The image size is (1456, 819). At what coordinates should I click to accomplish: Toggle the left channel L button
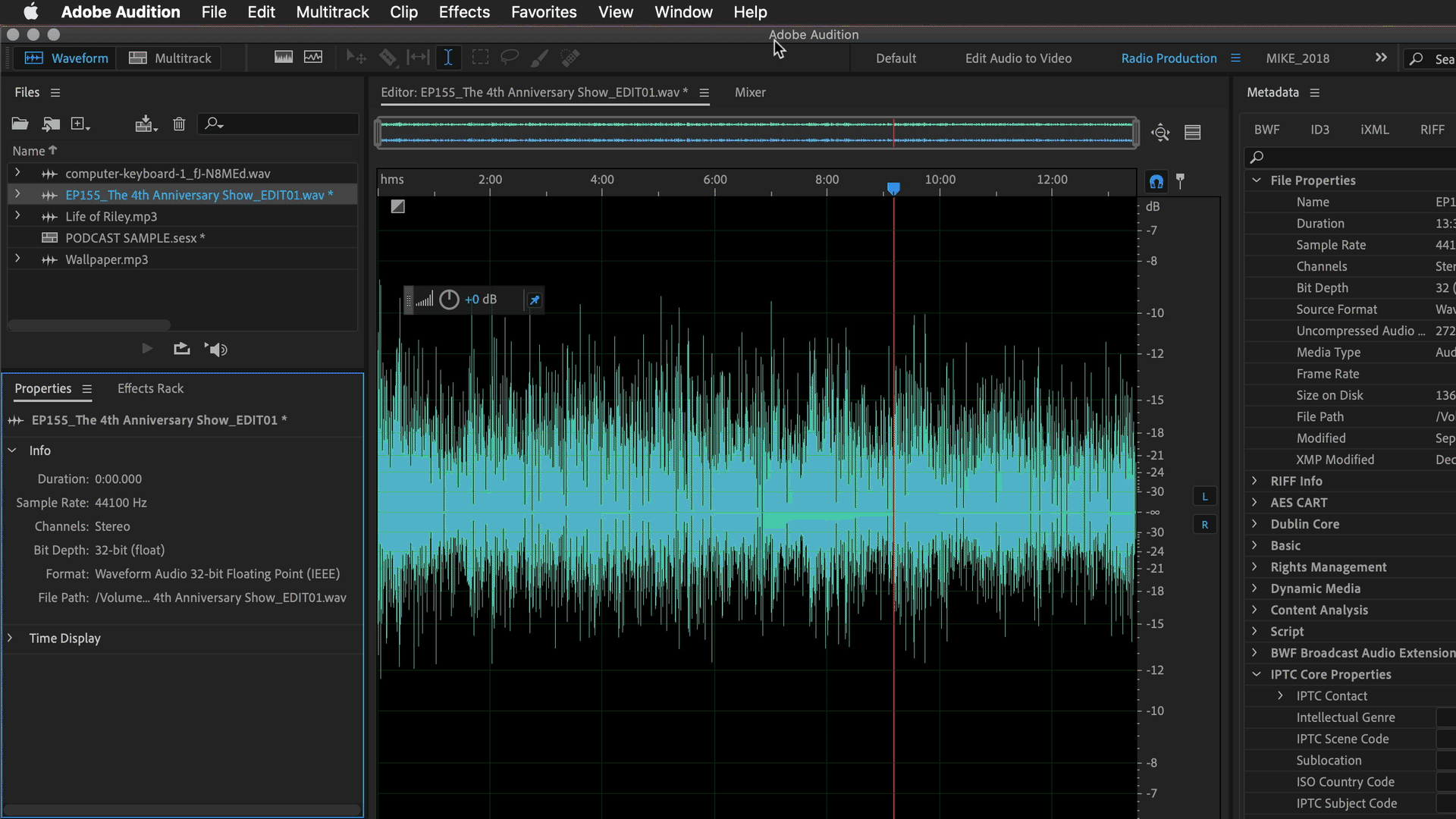click(1204, 497)
